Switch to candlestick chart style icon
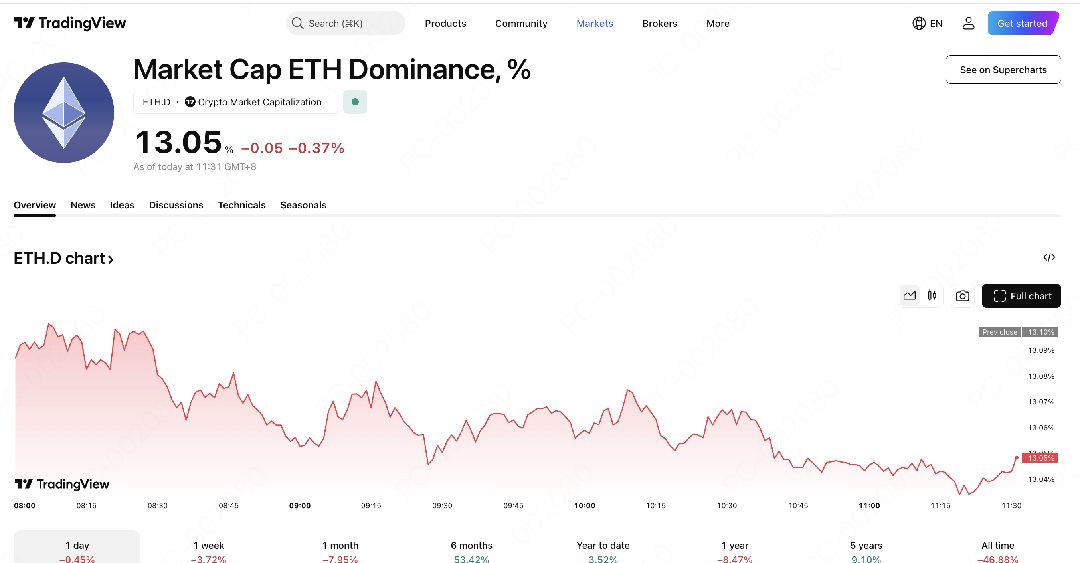This screenshot has height=563, width=1080. (x=932, y=296)
